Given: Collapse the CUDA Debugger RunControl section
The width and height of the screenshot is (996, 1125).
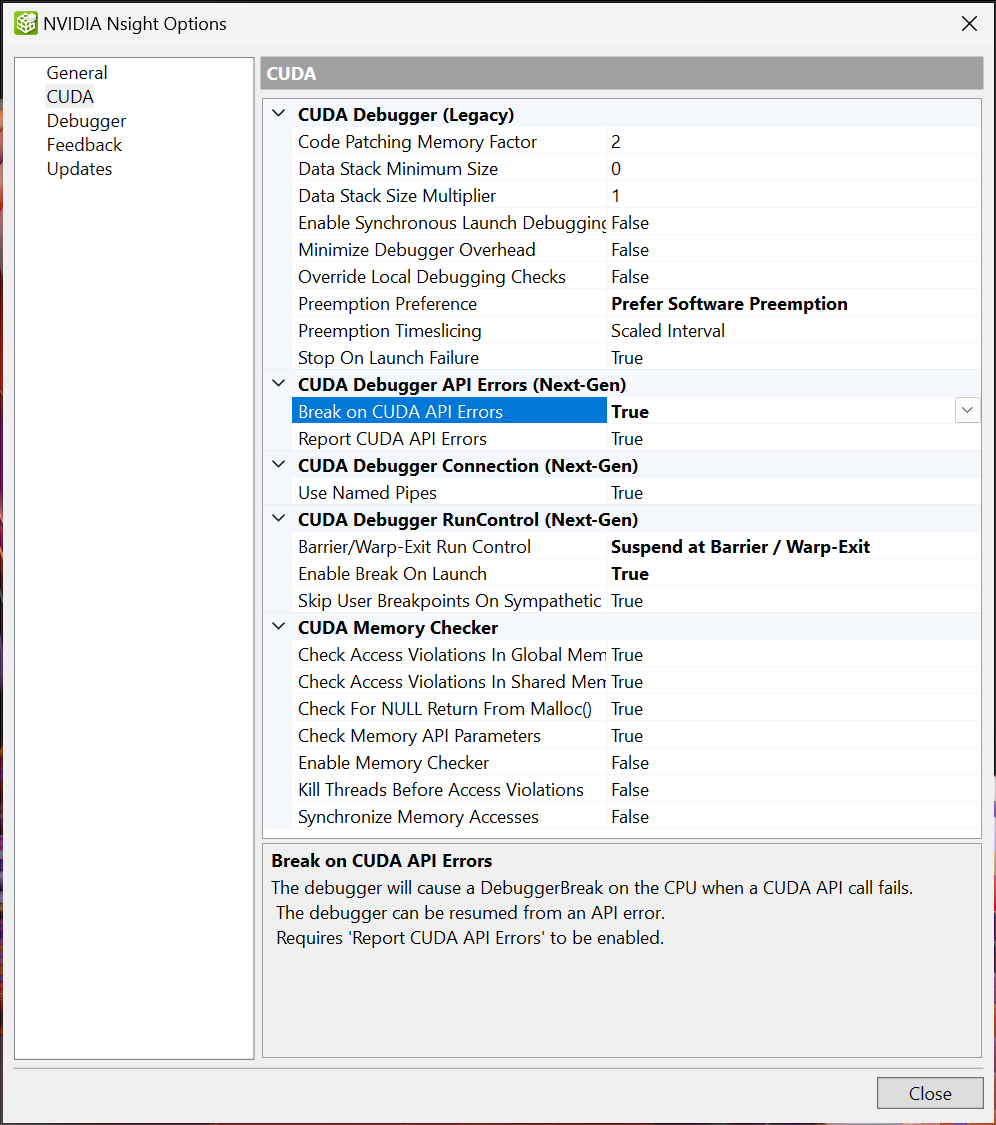Looking at the screenshot, I should click(278, 520).
